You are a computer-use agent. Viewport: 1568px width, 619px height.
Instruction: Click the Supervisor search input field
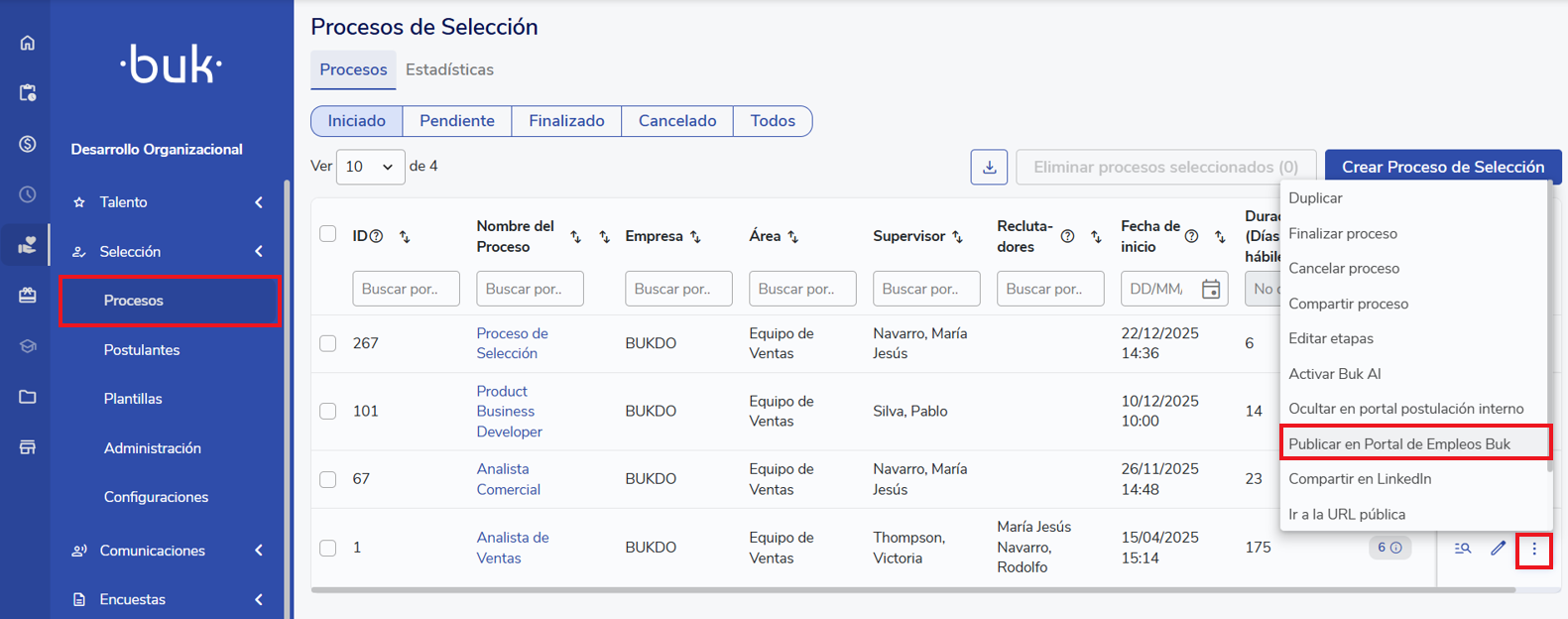coord(925,289)
